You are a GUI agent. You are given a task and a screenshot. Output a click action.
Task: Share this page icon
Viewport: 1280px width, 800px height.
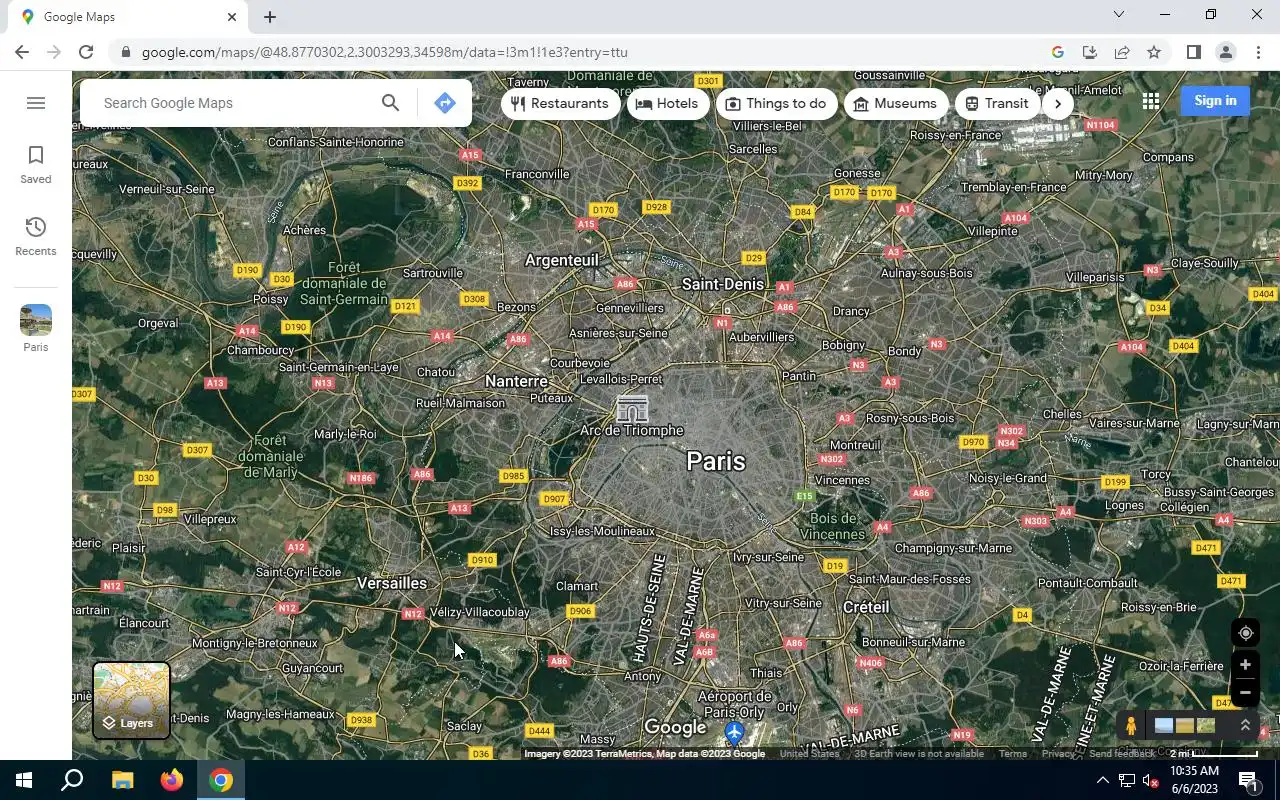[1122, 52]
